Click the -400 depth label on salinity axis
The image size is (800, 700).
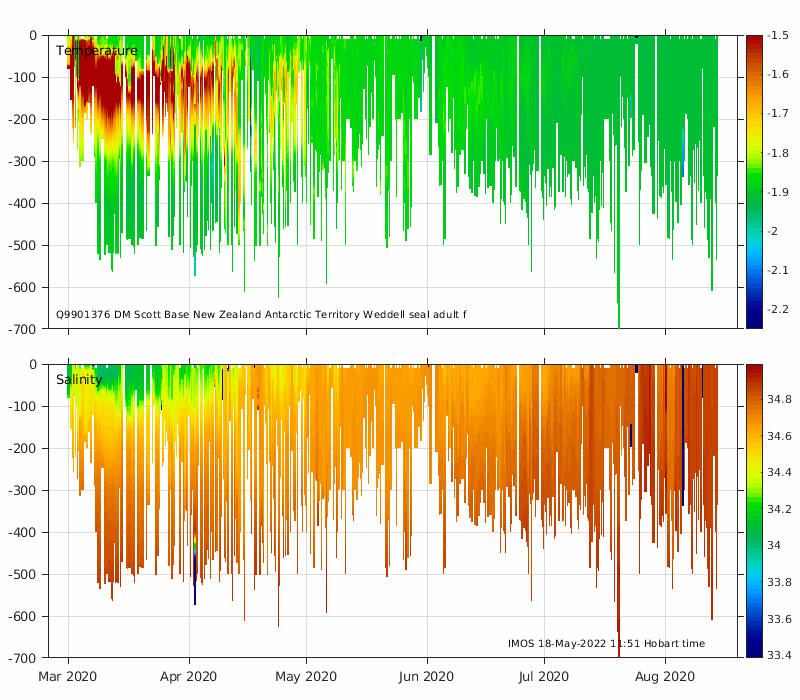coord(22,533)
